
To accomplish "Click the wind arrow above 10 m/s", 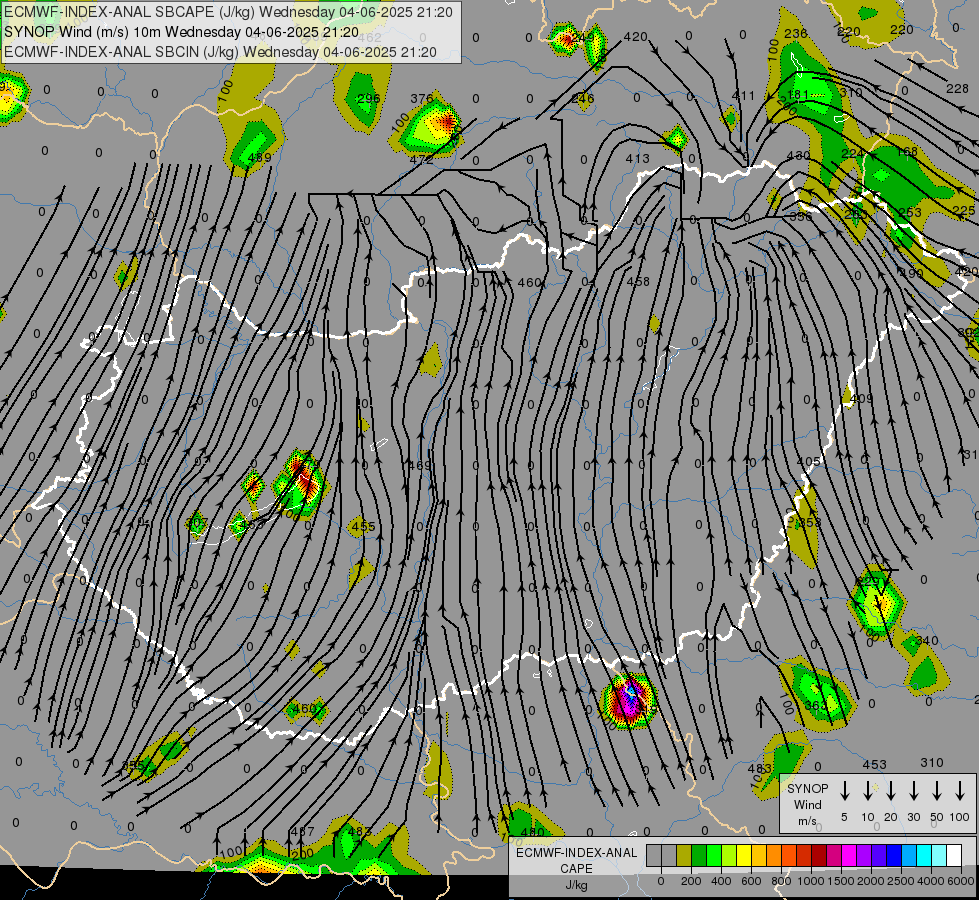I will coord(867,790).
